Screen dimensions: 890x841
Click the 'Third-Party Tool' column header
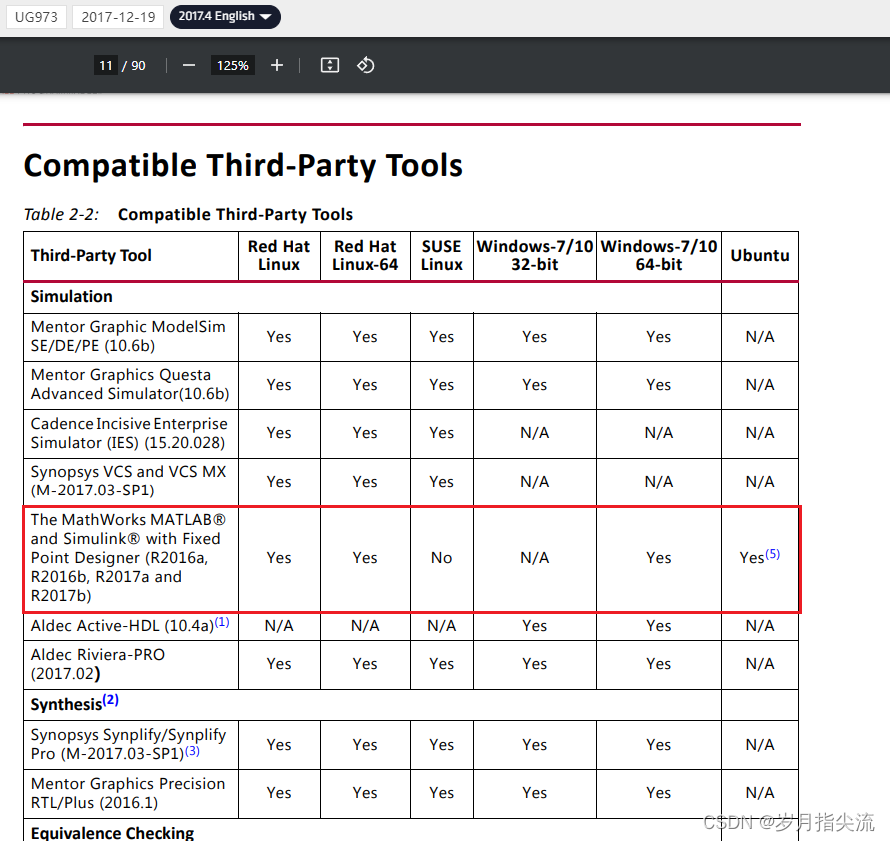coord(91,255)
